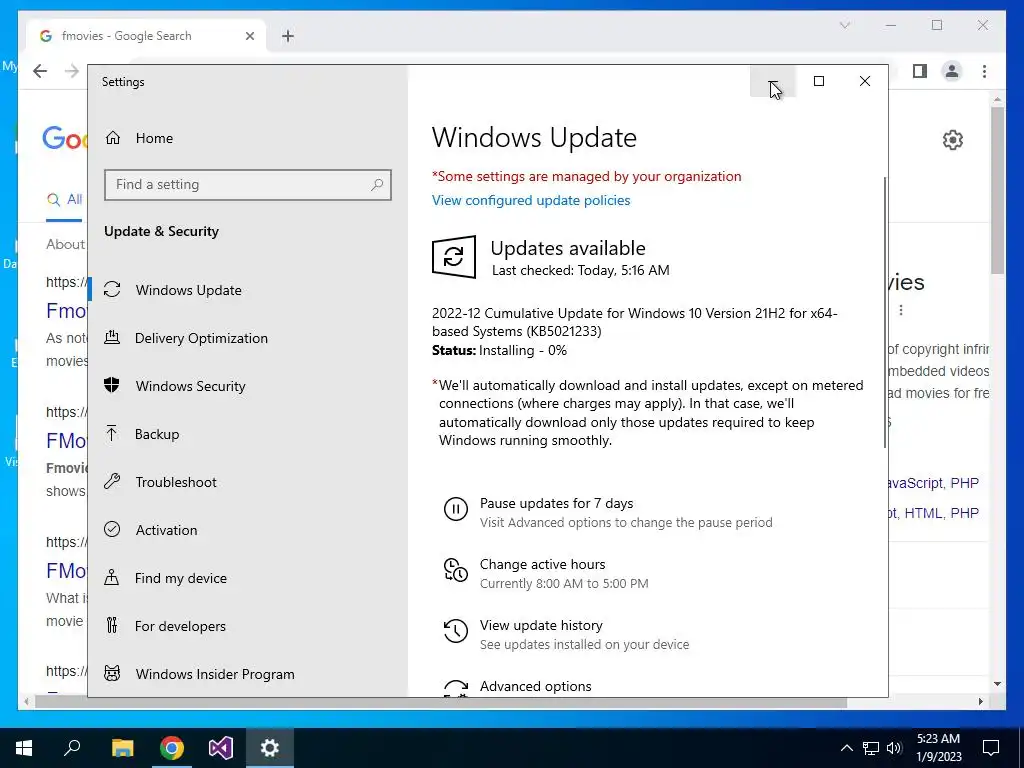The image size is (1024, 768).
Task: Click the Find a setting search field
Action: pos(248,185)
